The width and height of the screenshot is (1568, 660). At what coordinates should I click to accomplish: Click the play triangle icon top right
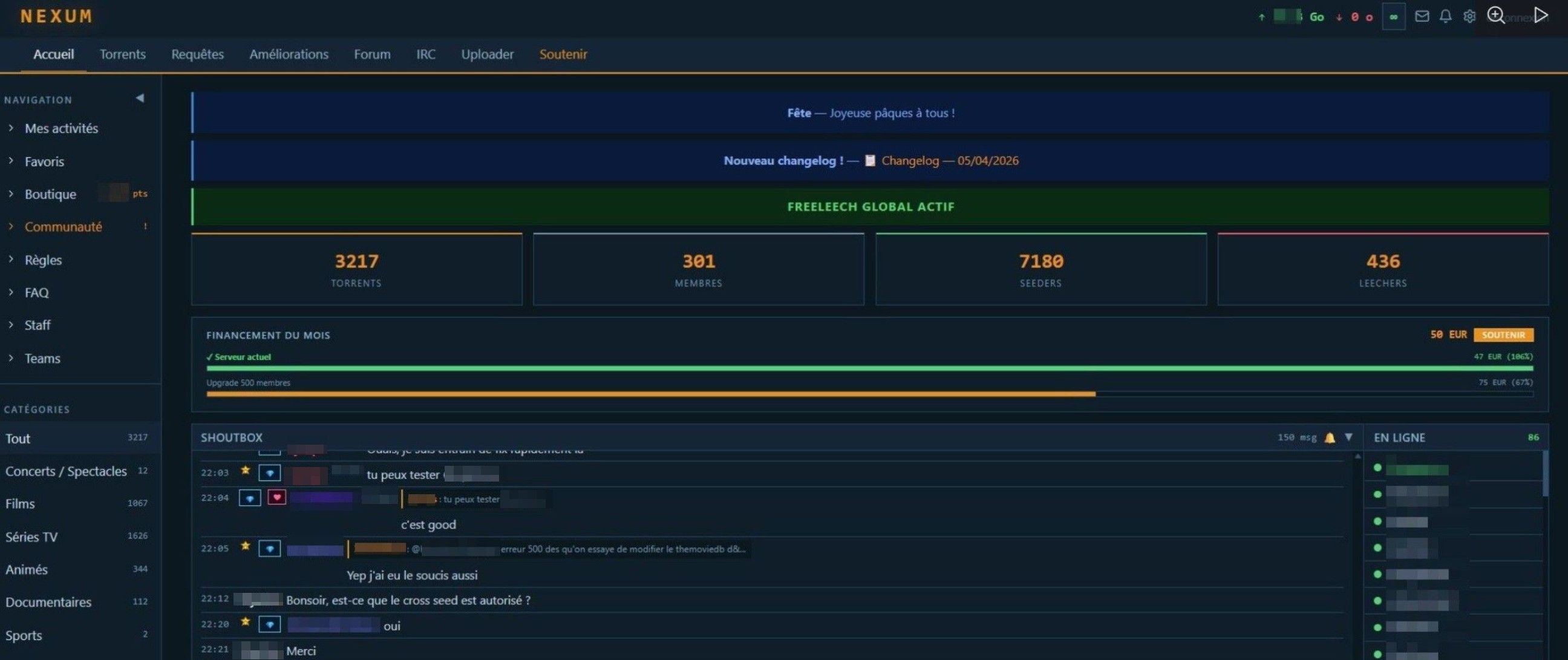1541,15
